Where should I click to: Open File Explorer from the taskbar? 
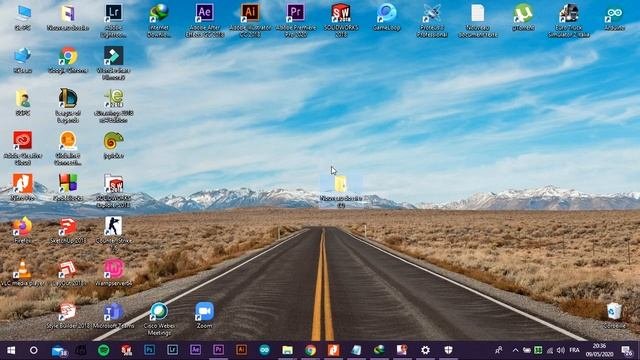287,350
